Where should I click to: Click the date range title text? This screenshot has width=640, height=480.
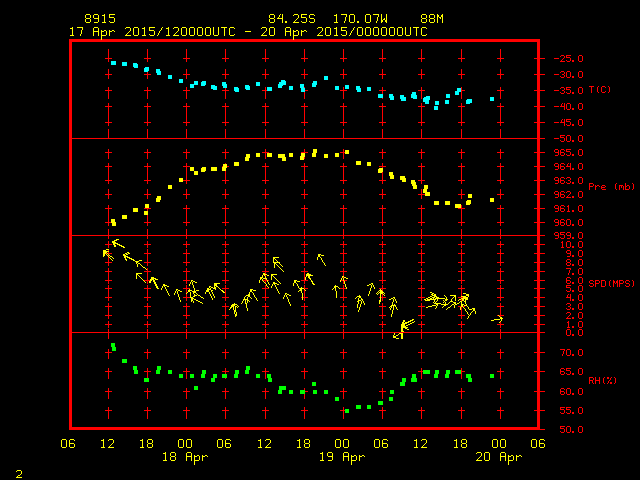coord(247,32)
